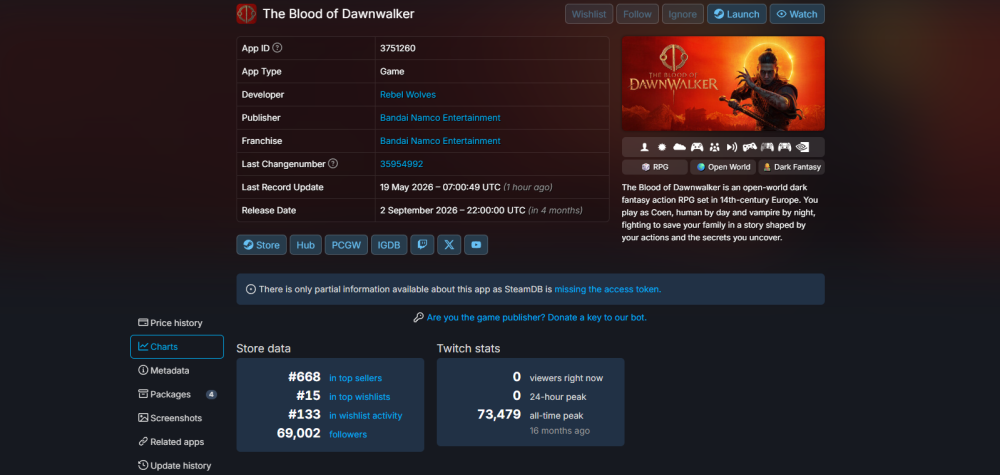Open the PCGW link button
The image size is (1000, 475).
tap(346, 245)
